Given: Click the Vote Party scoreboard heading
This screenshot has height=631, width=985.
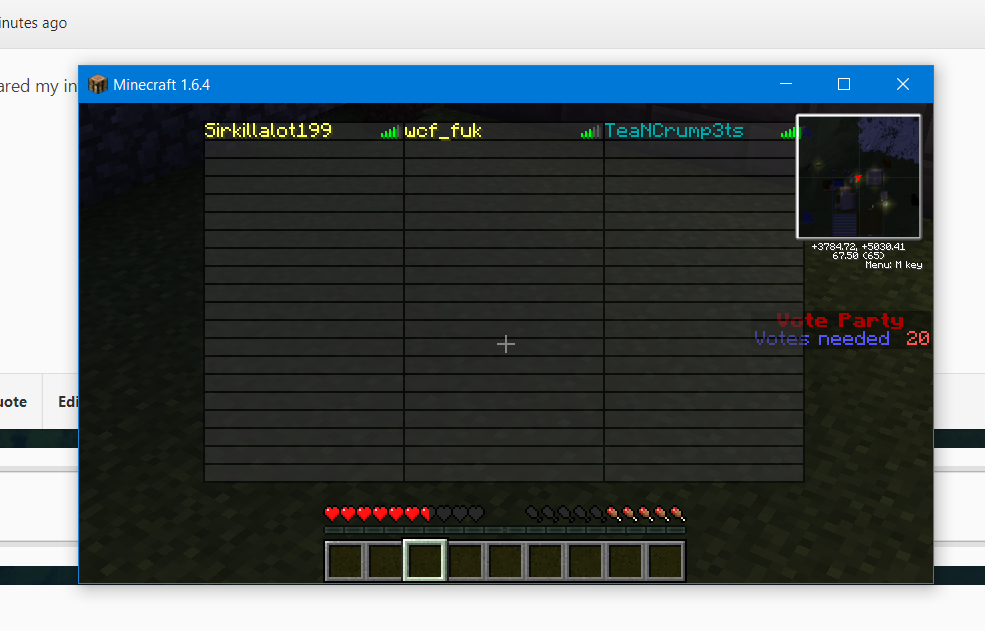Looking at the screenshot, I should click(x=840, y=320).
